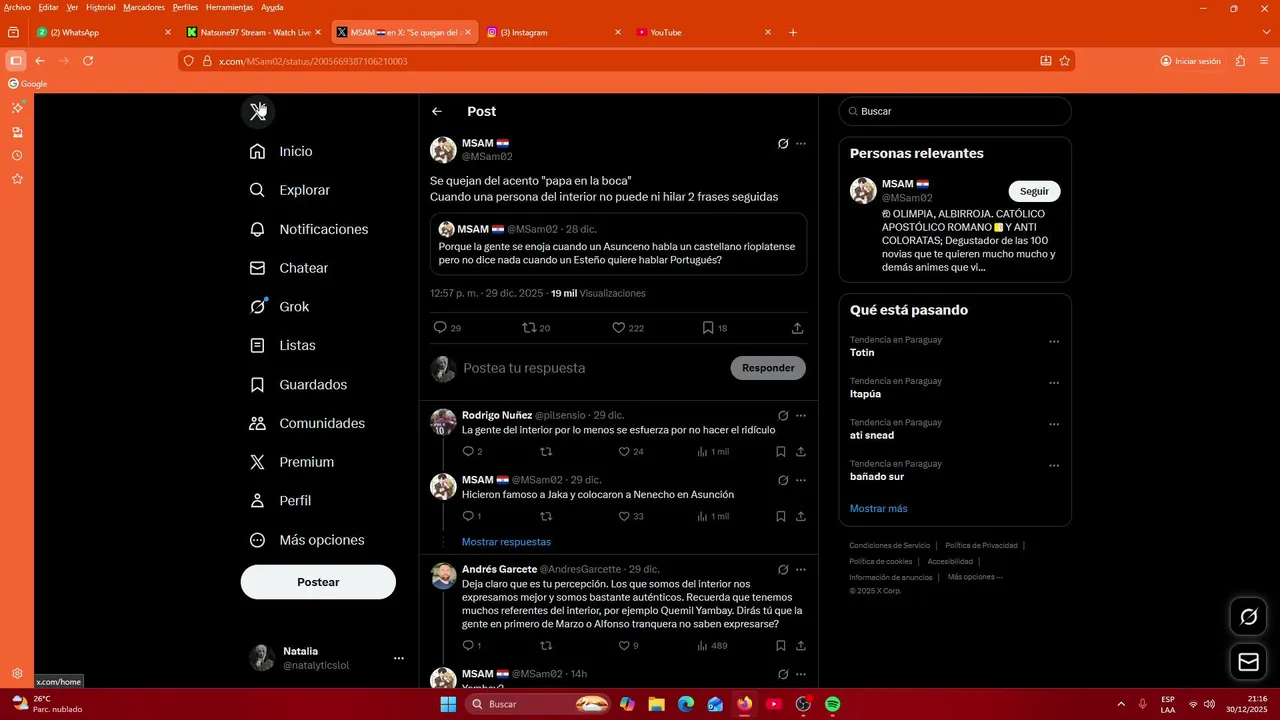
Task: Bookmark icon with 18 on main post
Action: pyautogui.click(x=708, y=328)
